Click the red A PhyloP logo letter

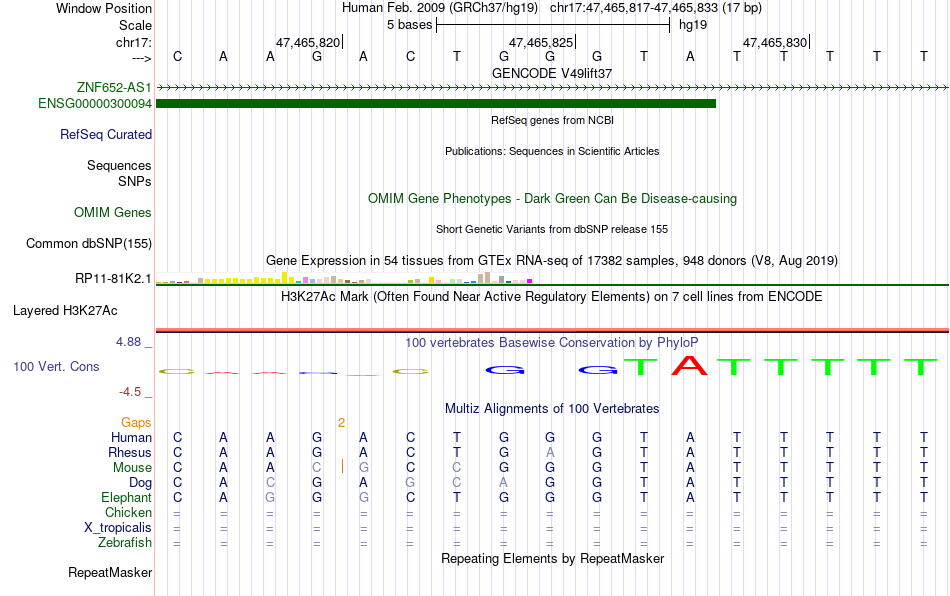click(x=689, y=366)
